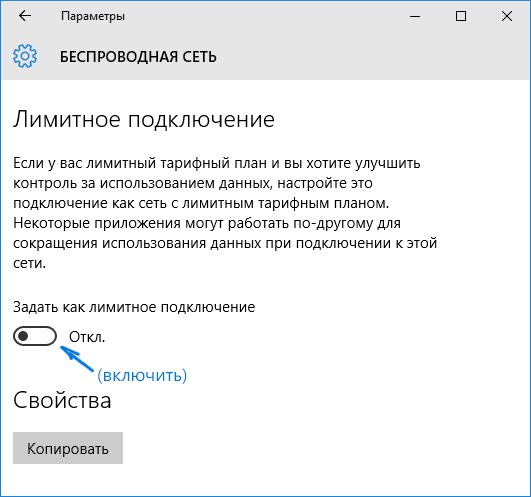
Task: Enable the лимитное подключение toggle switch
Action: click(35, 336)
